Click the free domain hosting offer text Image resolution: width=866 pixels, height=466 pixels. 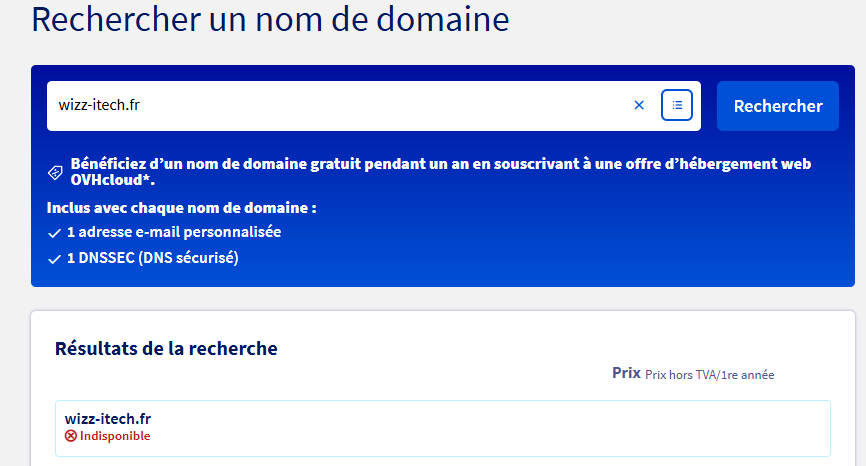[x=441, y=172]
